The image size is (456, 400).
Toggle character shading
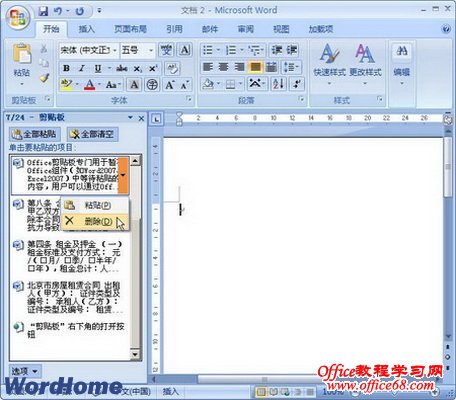pyautogui.click(x=134, y=85)
